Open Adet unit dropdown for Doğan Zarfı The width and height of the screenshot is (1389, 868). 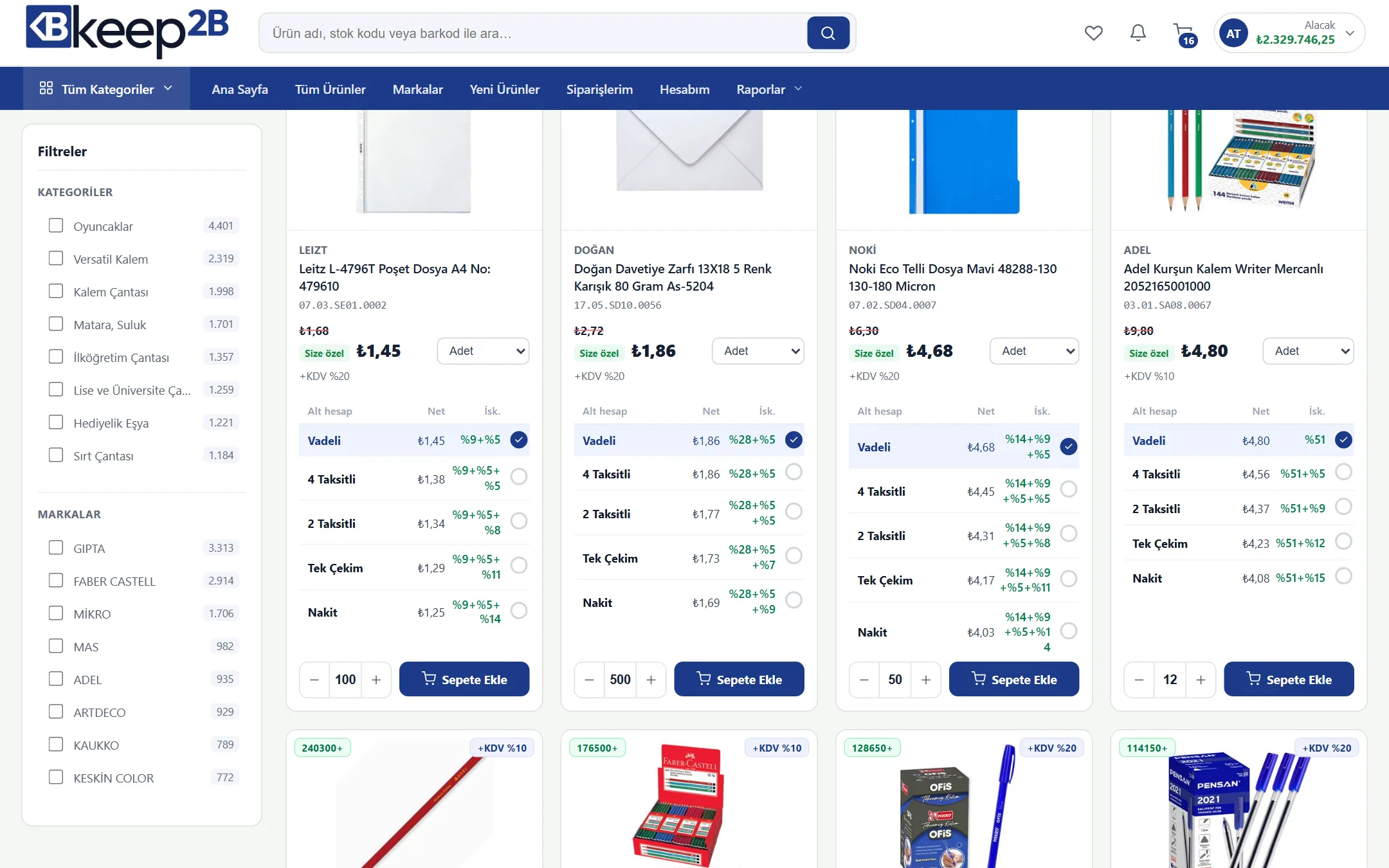point(758,351)
